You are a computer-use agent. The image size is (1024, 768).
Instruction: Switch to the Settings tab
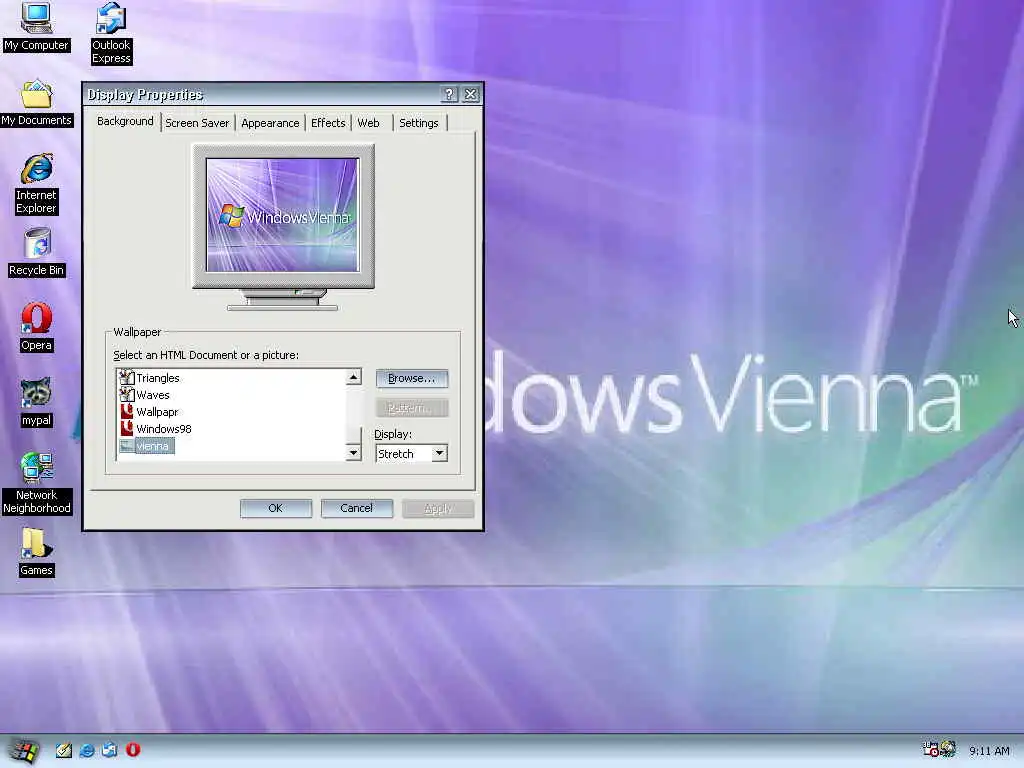point(419,123)
